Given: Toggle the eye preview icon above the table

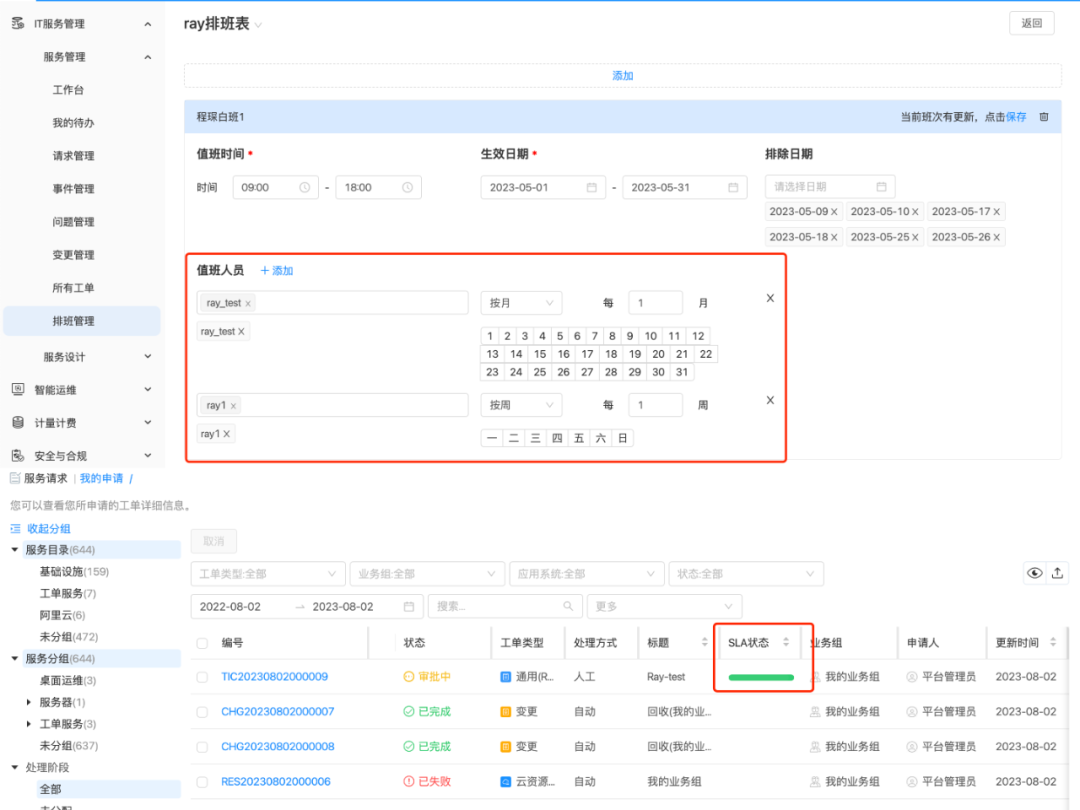Looking at the screenshot, I should (1034, 572).
